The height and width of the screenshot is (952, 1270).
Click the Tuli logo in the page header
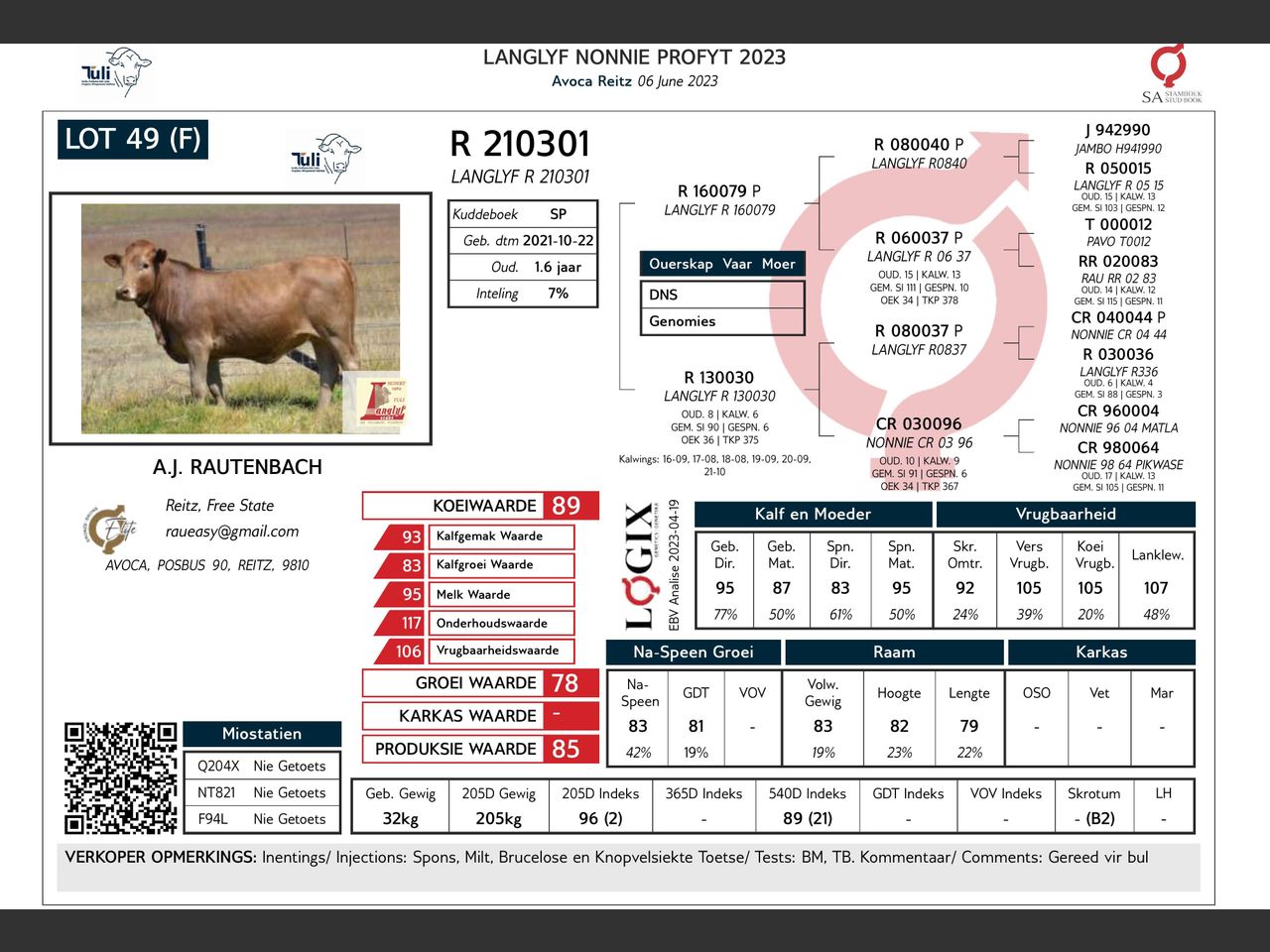coord(116,72)
